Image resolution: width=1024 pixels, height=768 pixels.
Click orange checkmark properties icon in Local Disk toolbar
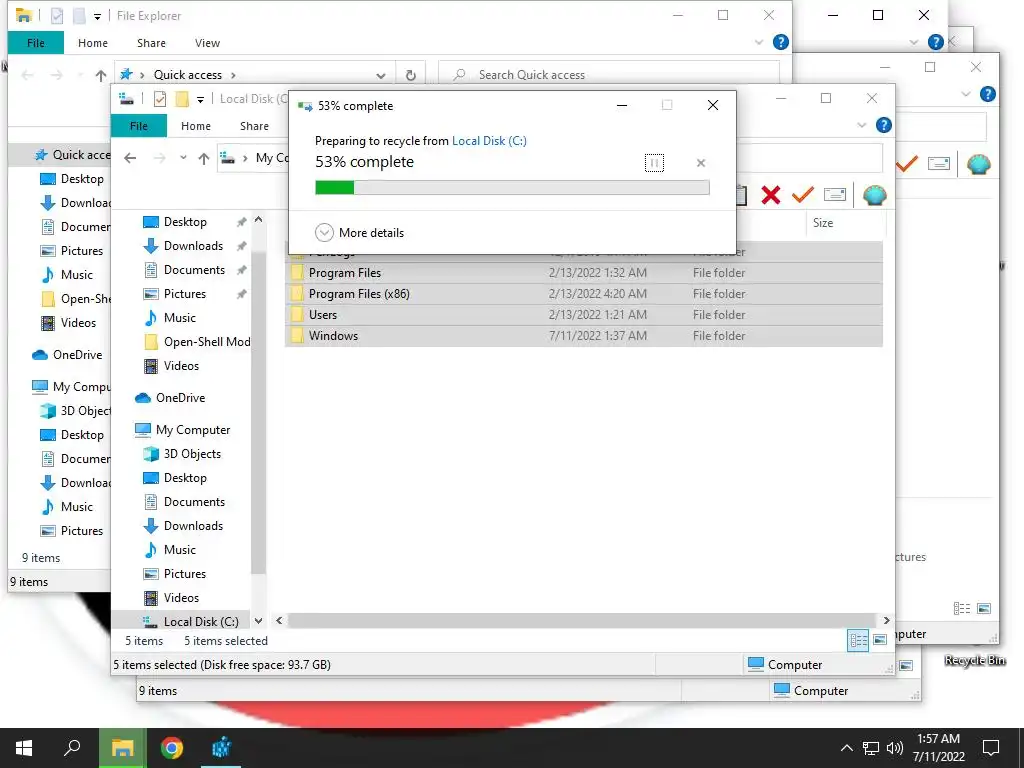point(803,195)
